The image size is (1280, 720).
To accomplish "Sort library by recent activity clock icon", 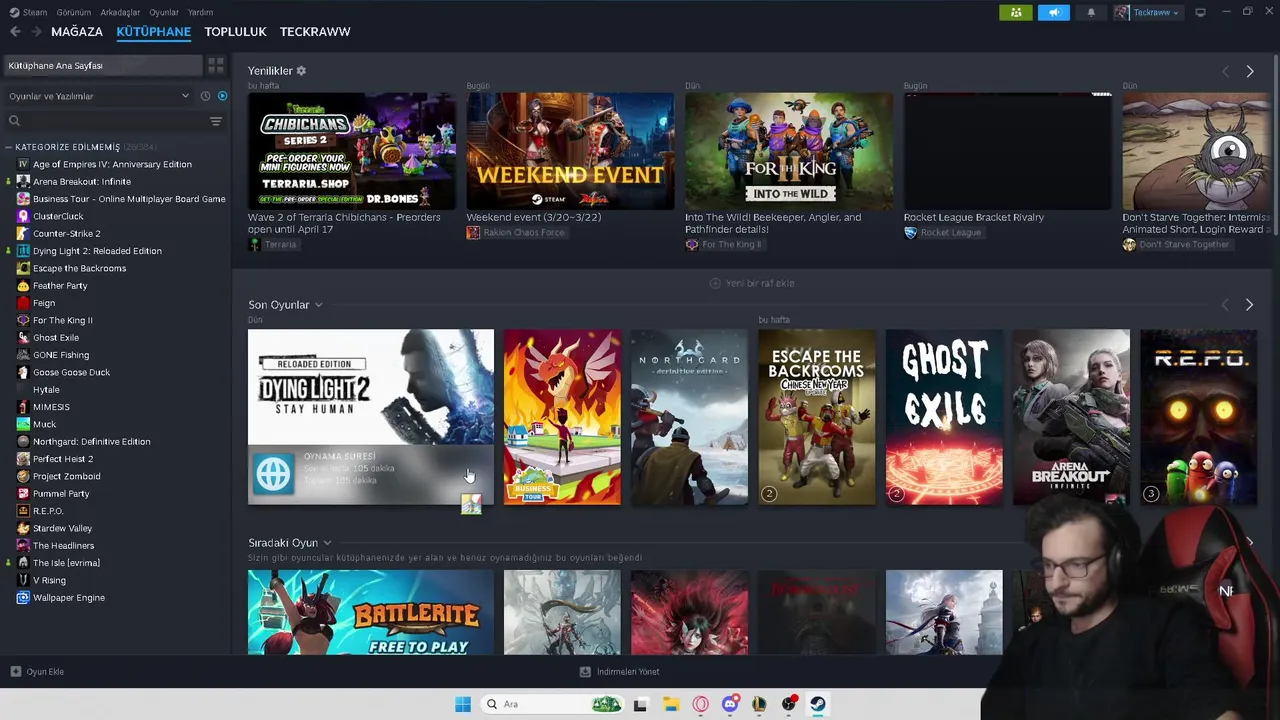I will tap(205, 96).
